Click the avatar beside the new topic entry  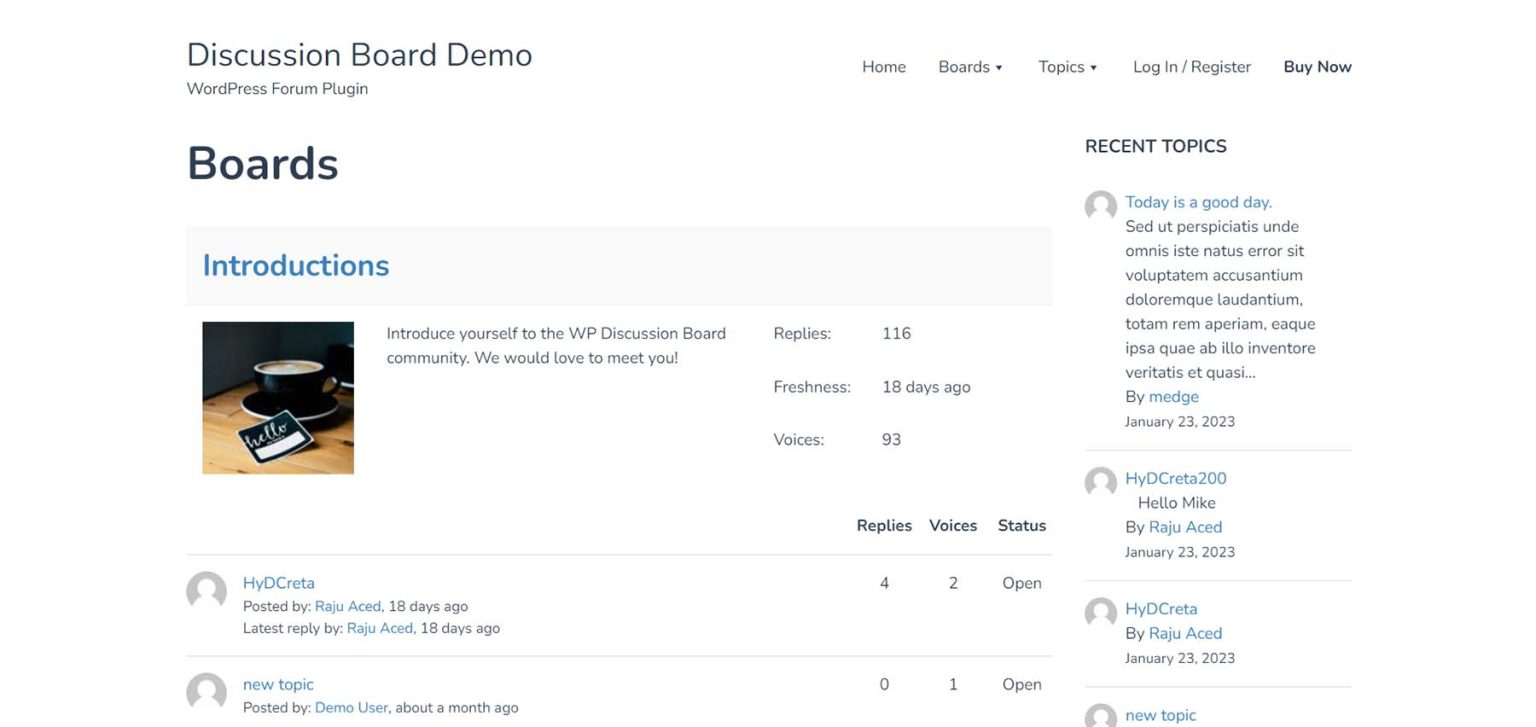coord(206,693)
